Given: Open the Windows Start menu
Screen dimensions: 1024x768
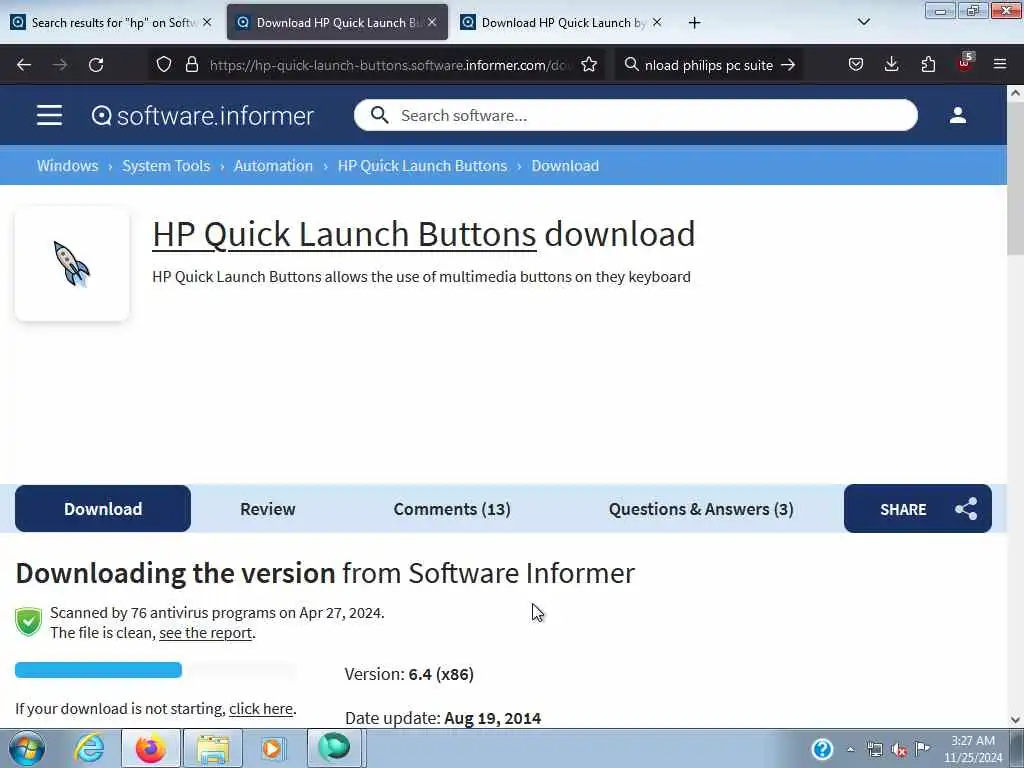Looking at the screenshot, I should pyautogui.click(x=27, y=748).
